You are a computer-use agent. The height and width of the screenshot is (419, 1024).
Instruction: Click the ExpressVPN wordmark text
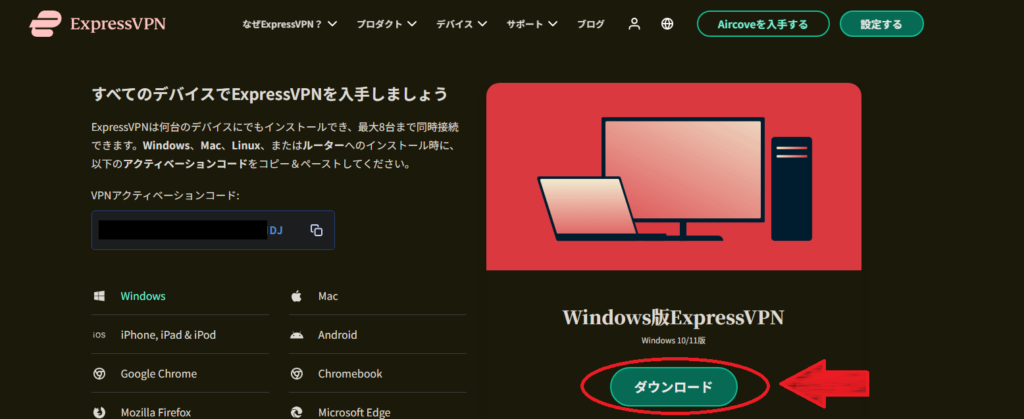(118, 24)
